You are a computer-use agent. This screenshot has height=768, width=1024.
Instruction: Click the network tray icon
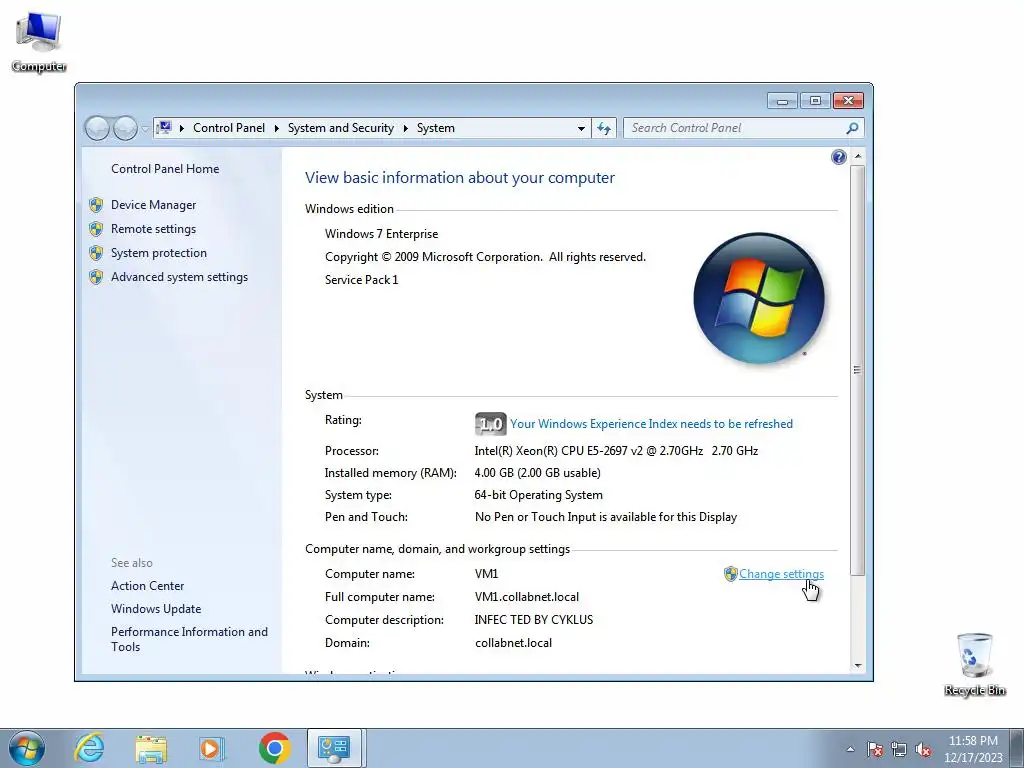(x=899, y=749)
